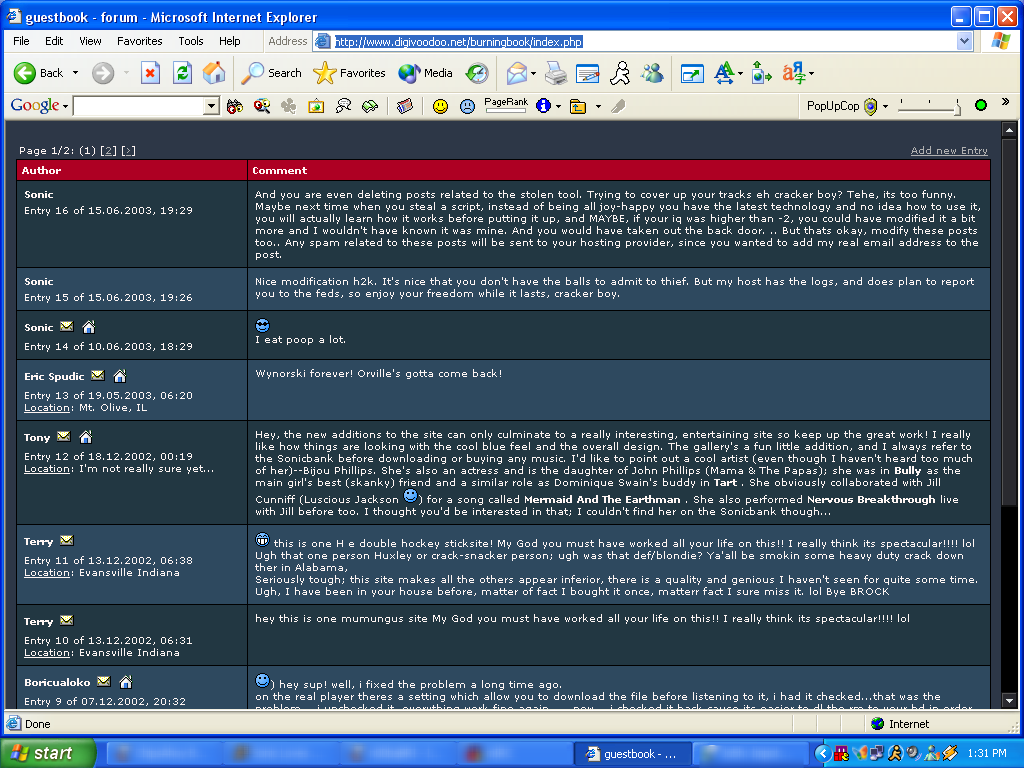Refresh the current page

click(182, 73)
